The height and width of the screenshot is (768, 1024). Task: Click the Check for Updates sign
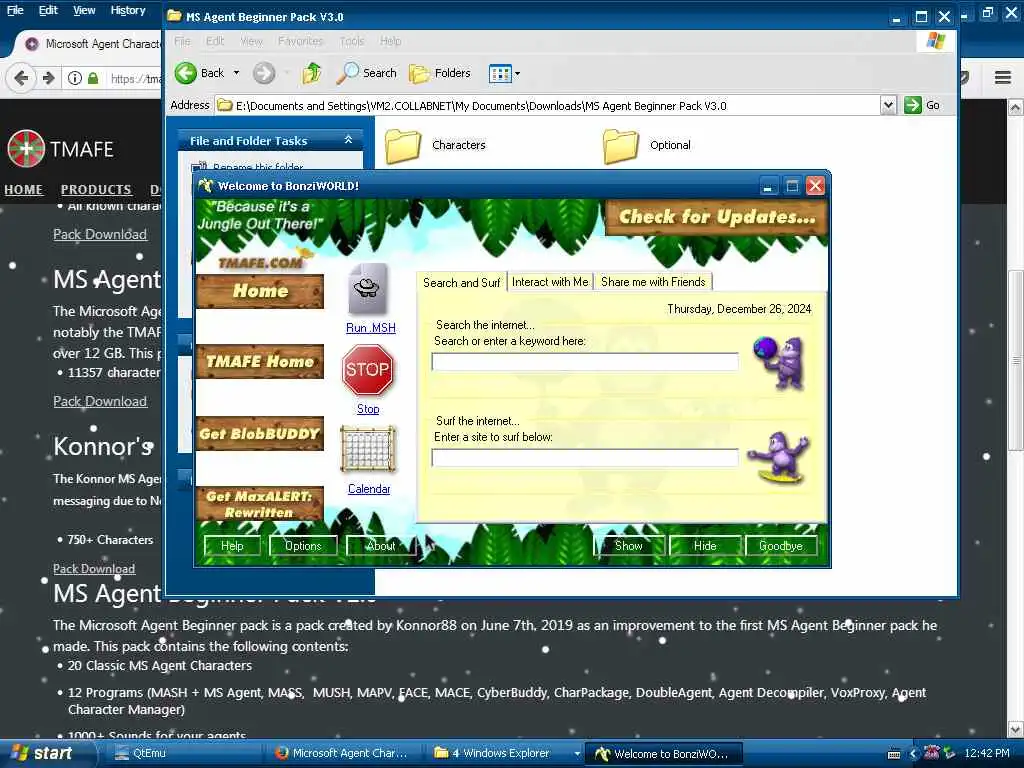[x=716, y=217]
